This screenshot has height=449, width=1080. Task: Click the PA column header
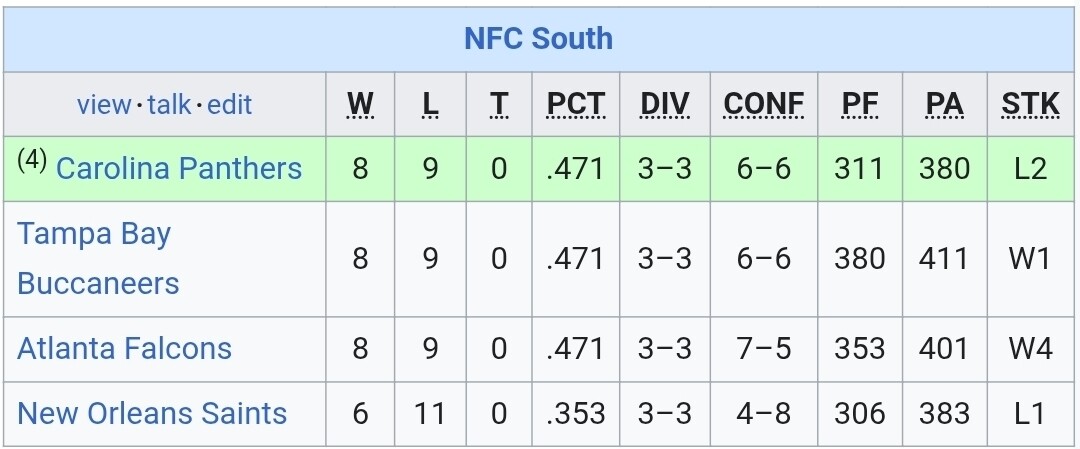[x=944, y=104]
